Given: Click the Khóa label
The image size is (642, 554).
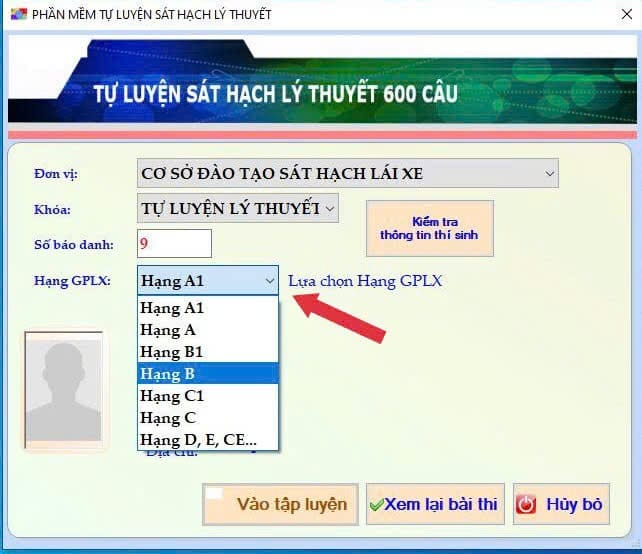Looking at the screenshot, I should pyautogui.click(x=52, y=210).
